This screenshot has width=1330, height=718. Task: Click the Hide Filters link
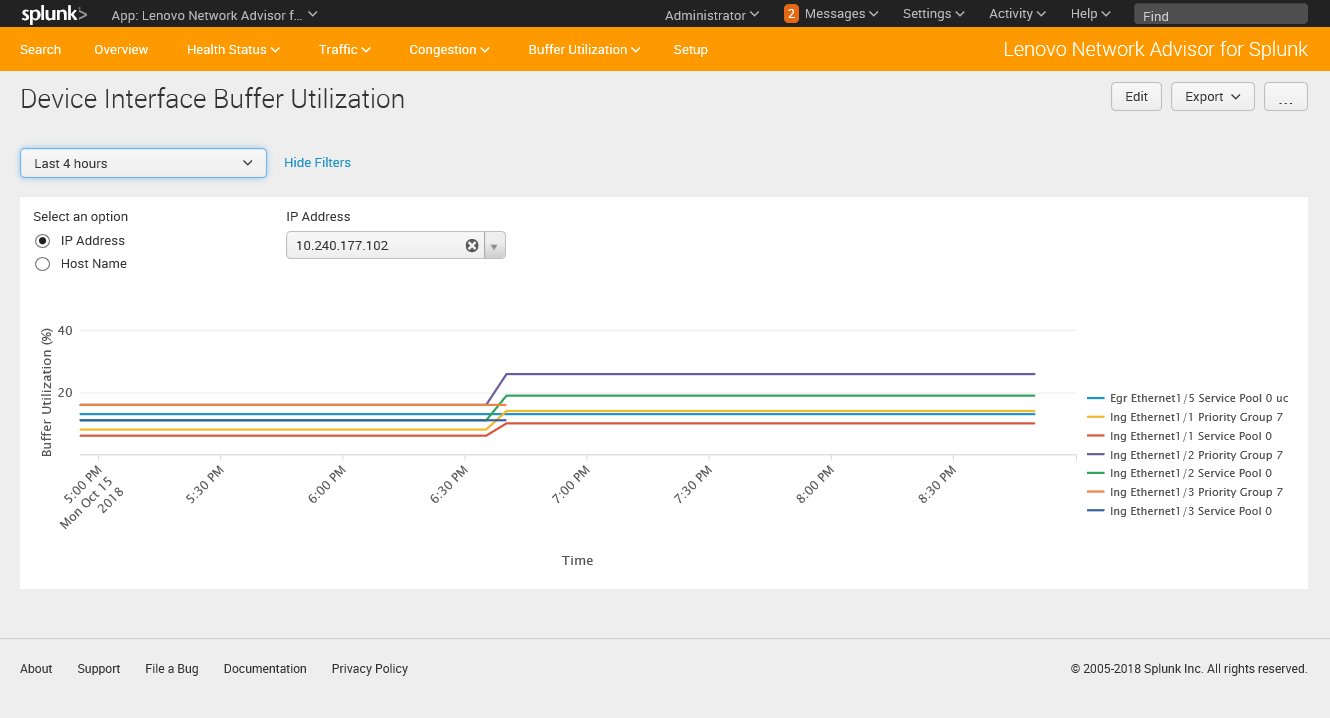[x=317, y=162]
